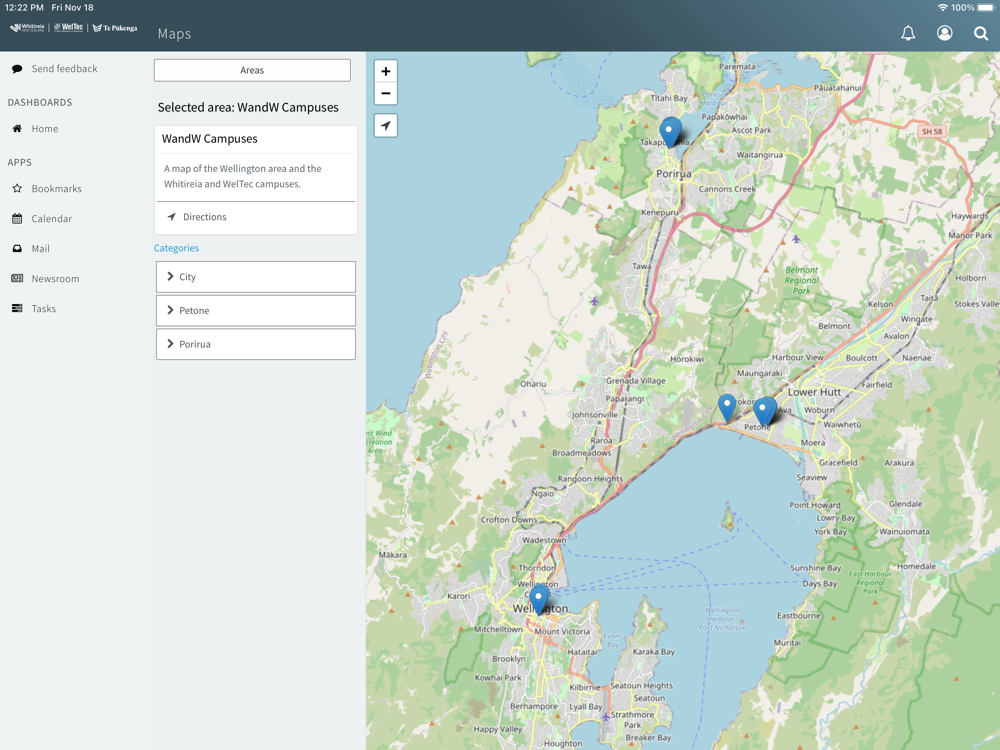Get Directions to WandW Campuses
The width and height of the screenshot is (1000, 750).
(204, 217)
